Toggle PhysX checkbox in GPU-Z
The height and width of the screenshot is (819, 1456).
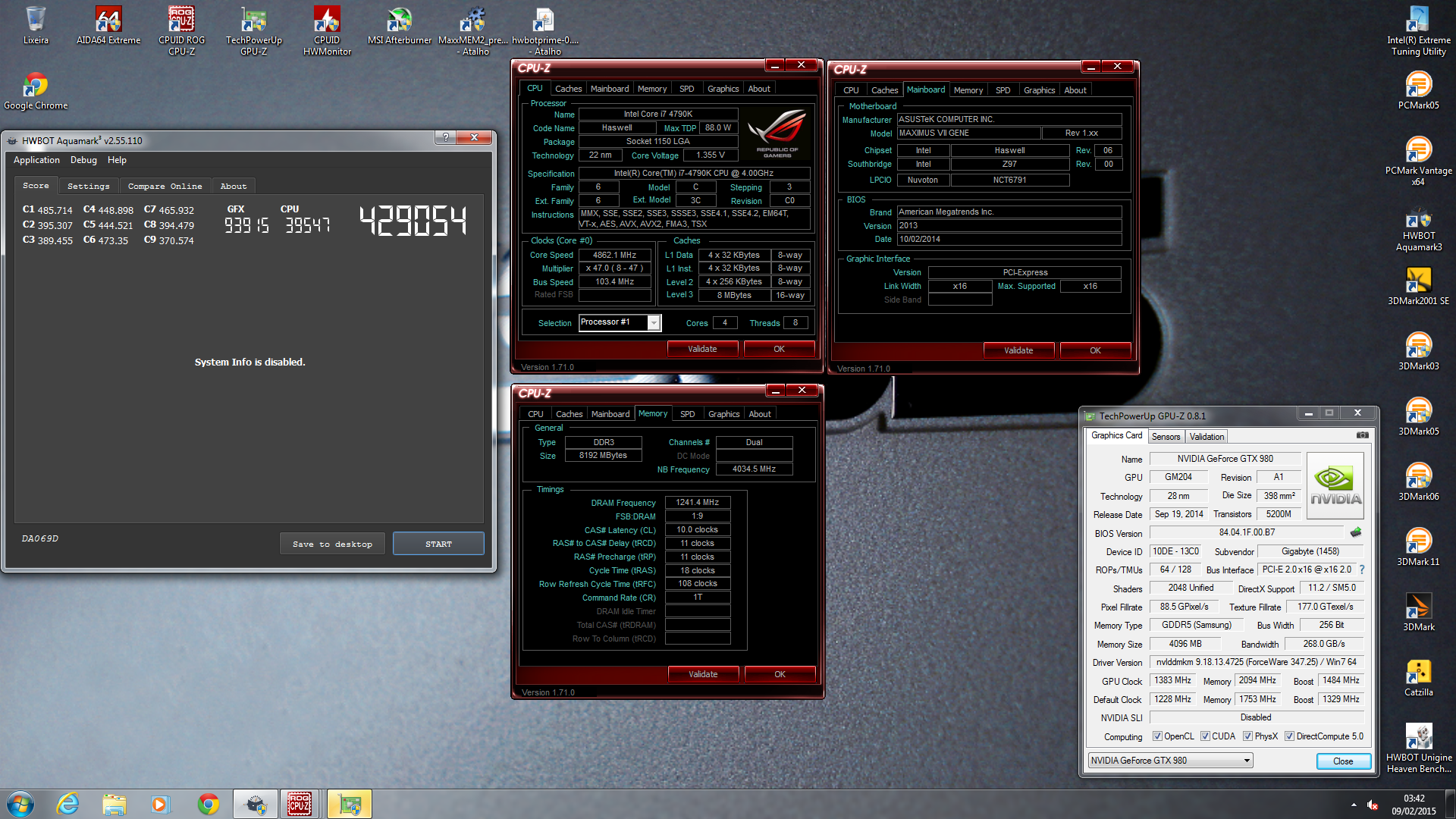pyautogui.click(x=1247, y=736)
